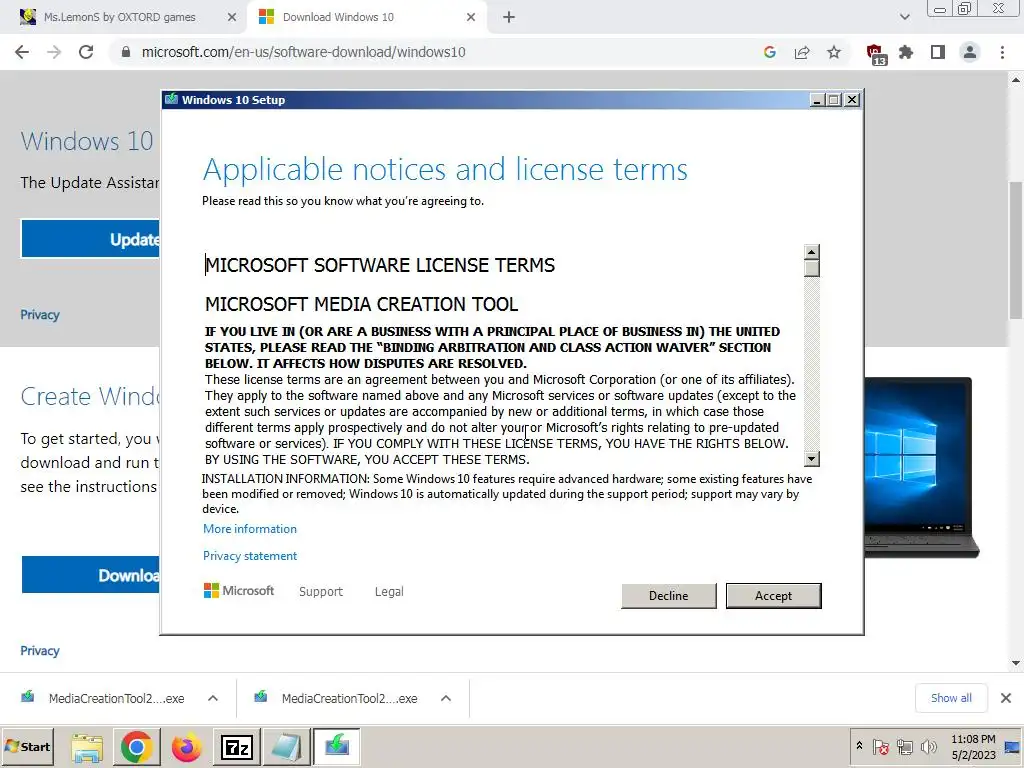Go back in browser history
This screenshot has height=768, width=1024.
(x=22, y=52)
